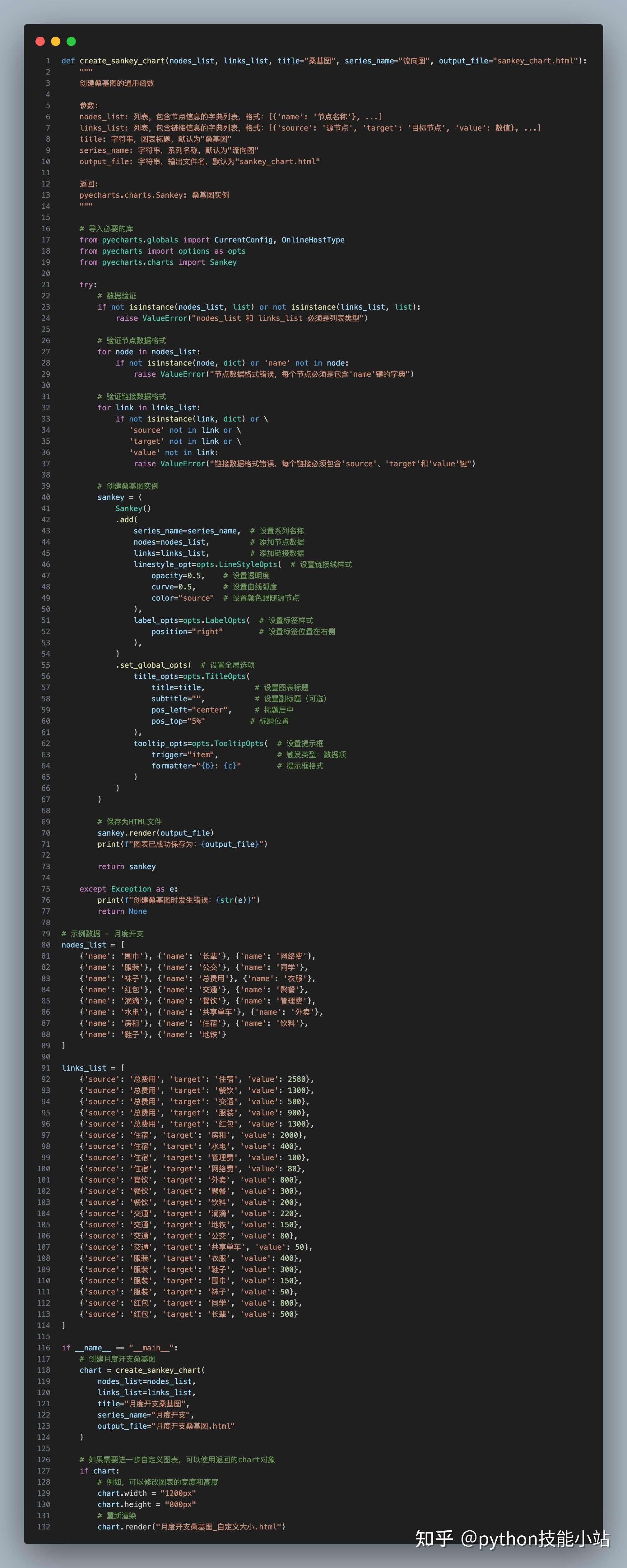Click the 'return None' statement
Image resolution: width=627 pixels, height=1568 pixels.
pos(122,911)
